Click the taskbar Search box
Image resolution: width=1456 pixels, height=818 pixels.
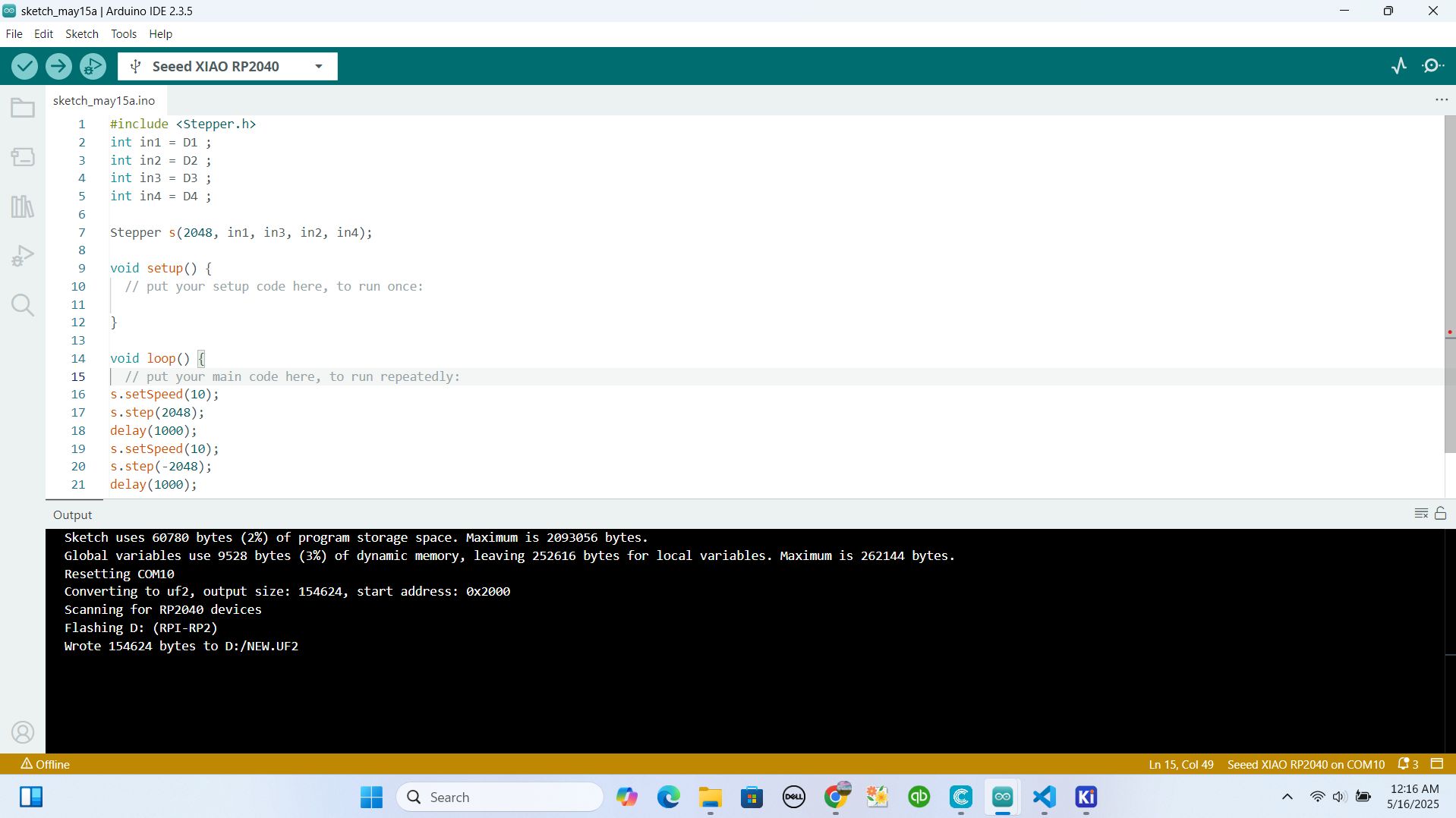coord(500,797)
